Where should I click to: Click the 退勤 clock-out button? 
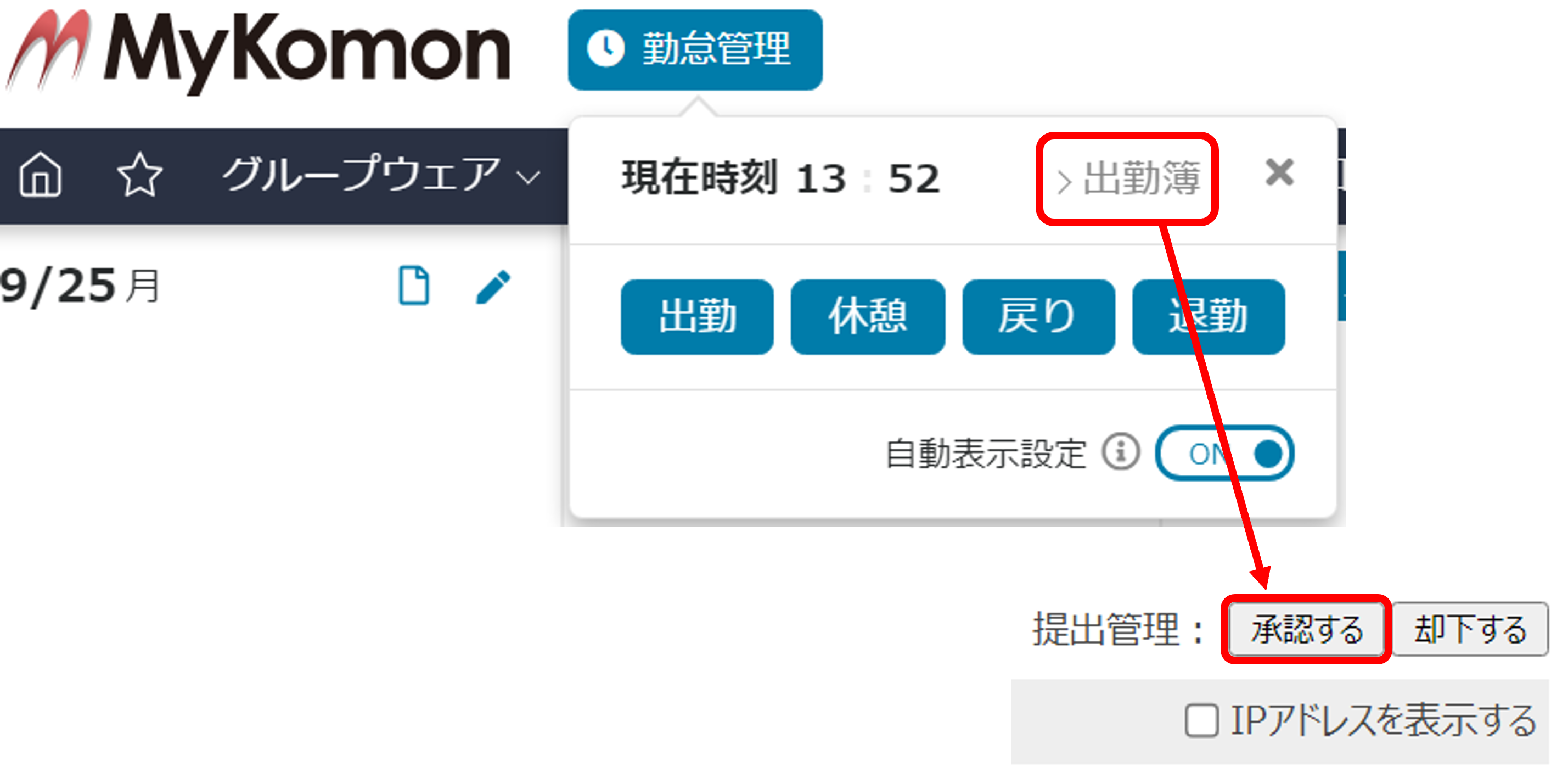(x=1209, y=317)
